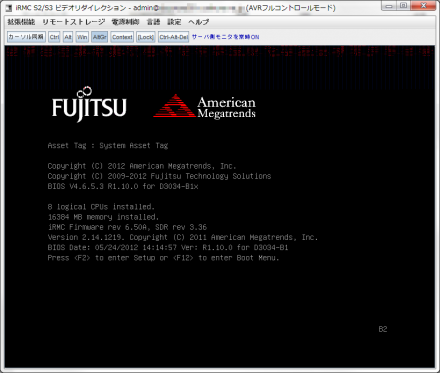Send Ctrl-Alt-Del to the server
Viewport: 440px width, 373px height.
(174, 37)
